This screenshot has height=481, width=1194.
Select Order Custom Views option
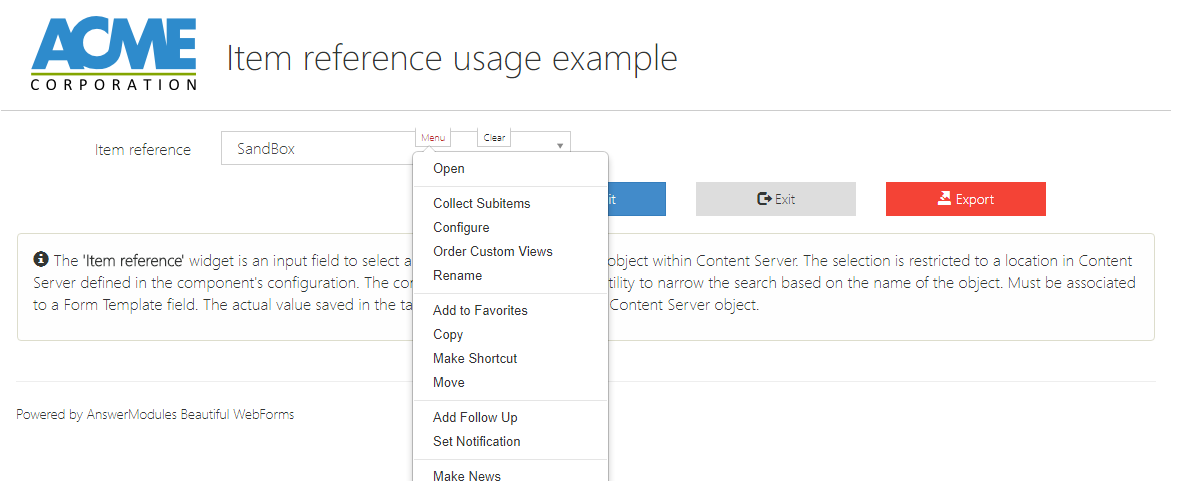492,251
